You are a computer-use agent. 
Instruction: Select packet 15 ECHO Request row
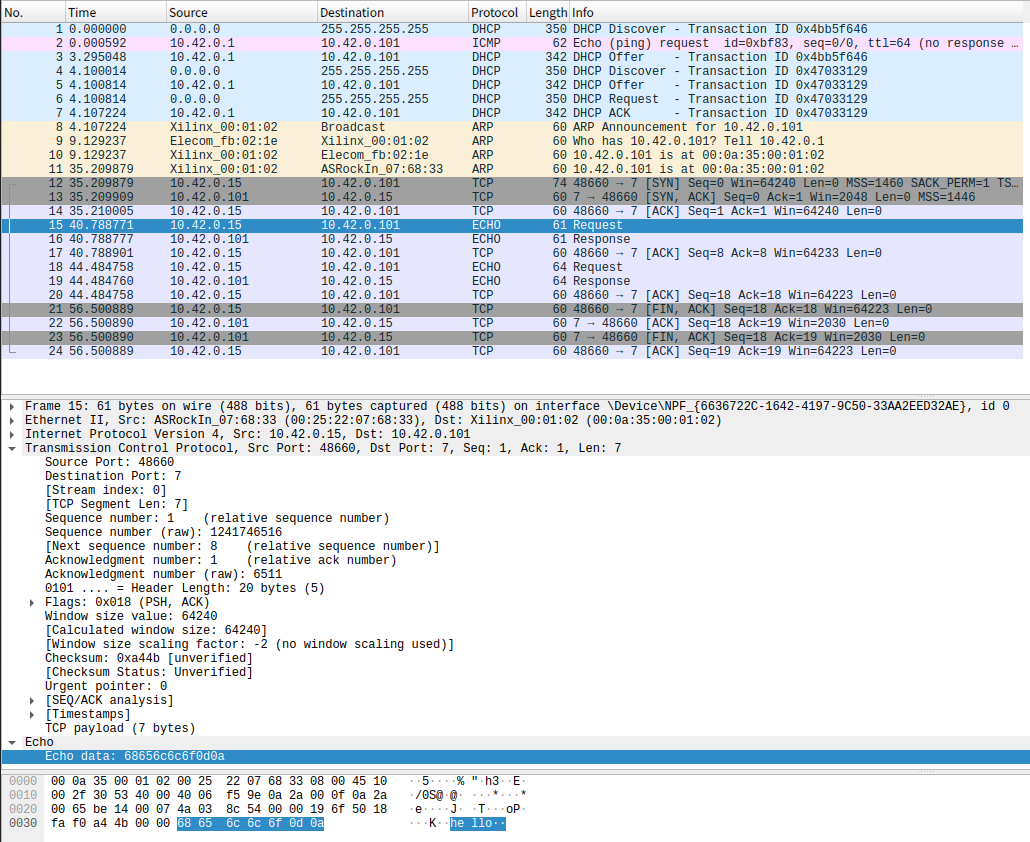click(512, 225)
